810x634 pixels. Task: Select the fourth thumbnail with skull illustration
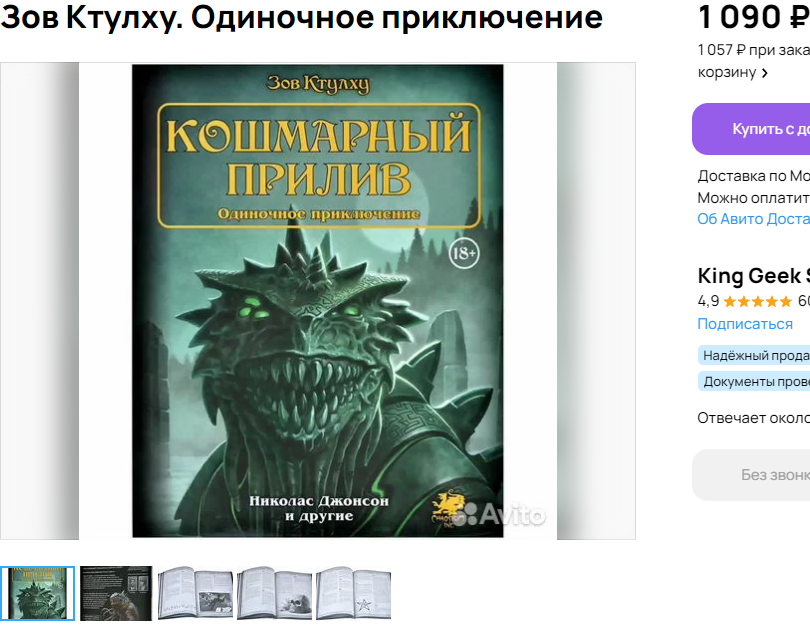(274, 593)
